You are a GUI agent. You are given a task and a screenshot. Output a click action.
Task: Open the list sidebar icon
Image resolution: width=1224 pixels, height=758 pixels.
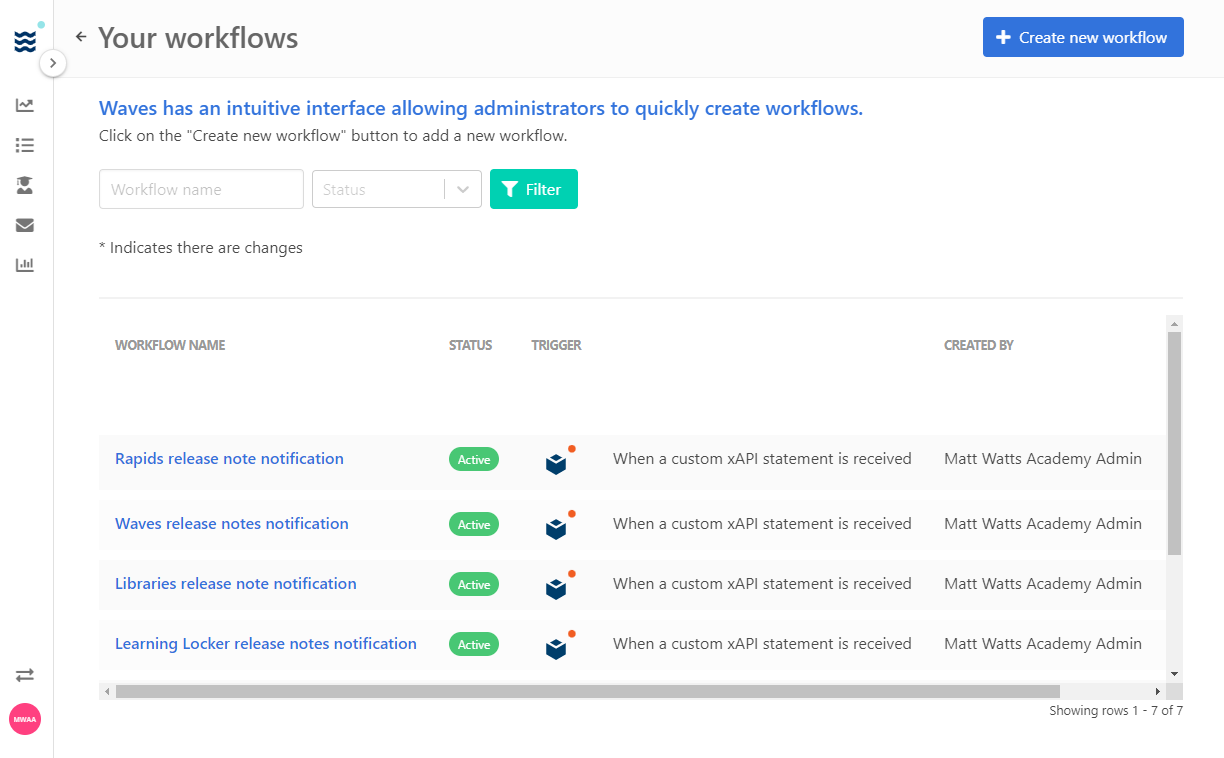click(x=25, y=145)
